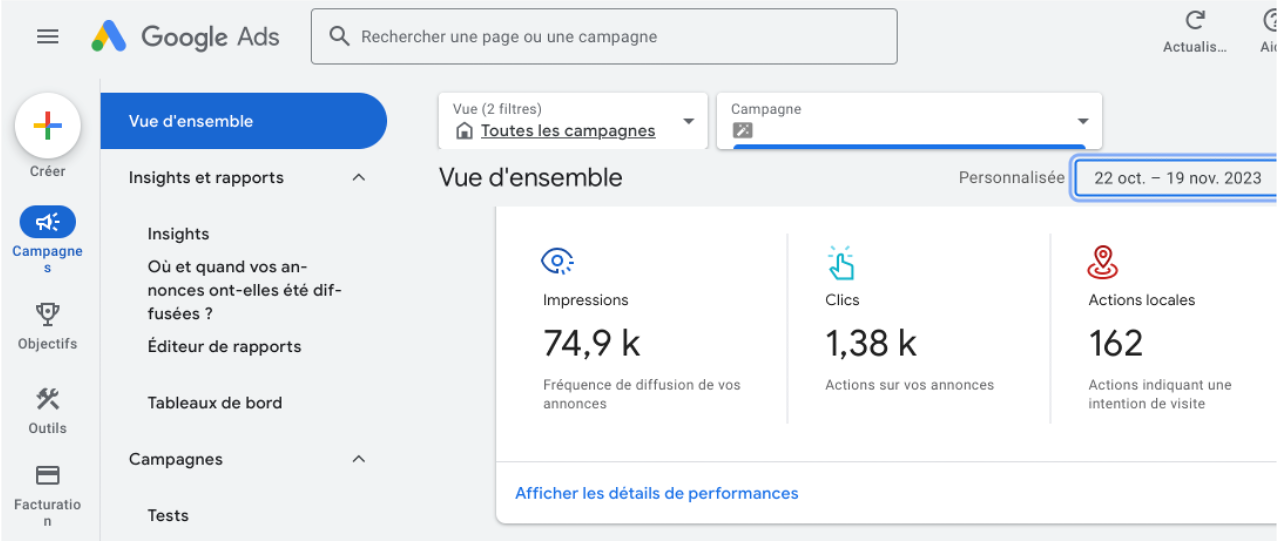Open the Facturation card icon

click(47, 475)
